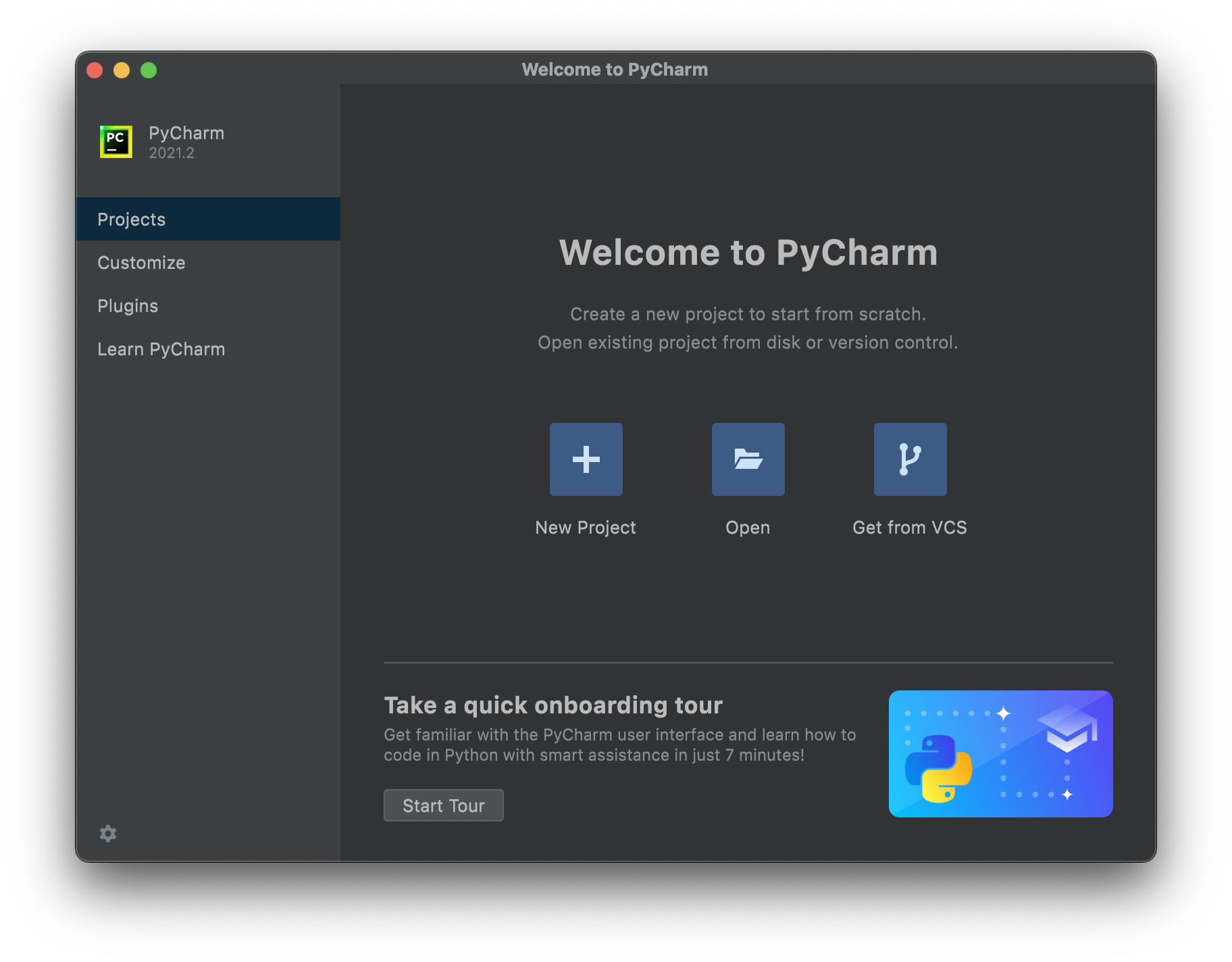This screenshot has width=1232, height=962.
Task: Switch to the Customize tab
Action: point(208,262)
